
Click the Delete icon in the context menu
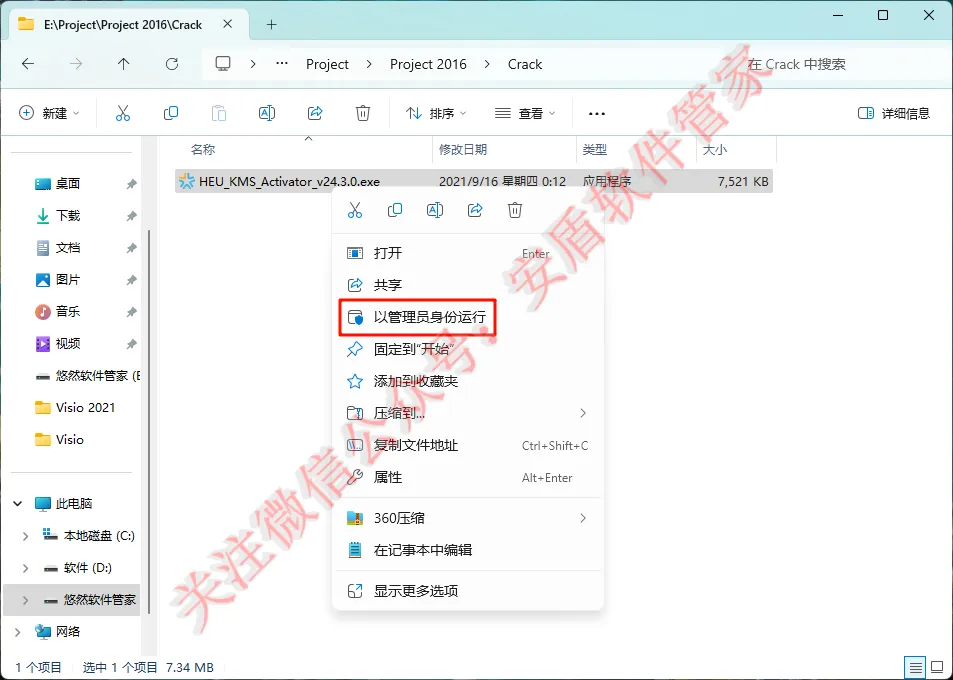[515, 210]
